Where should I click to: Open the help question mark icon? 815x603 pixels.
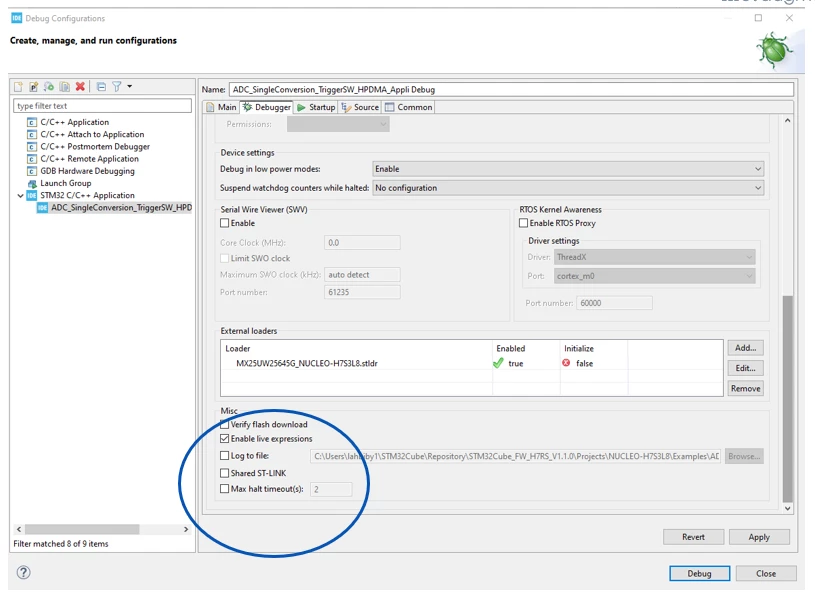(x=23, y=572)
